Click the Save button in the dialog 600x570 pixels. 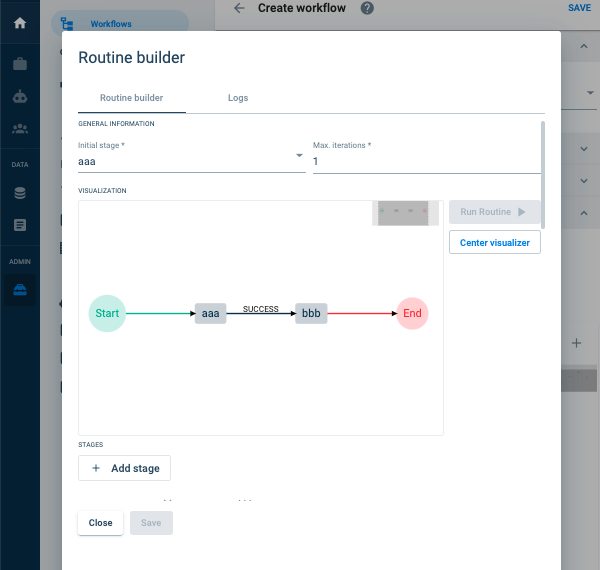[x=151, y=523]
